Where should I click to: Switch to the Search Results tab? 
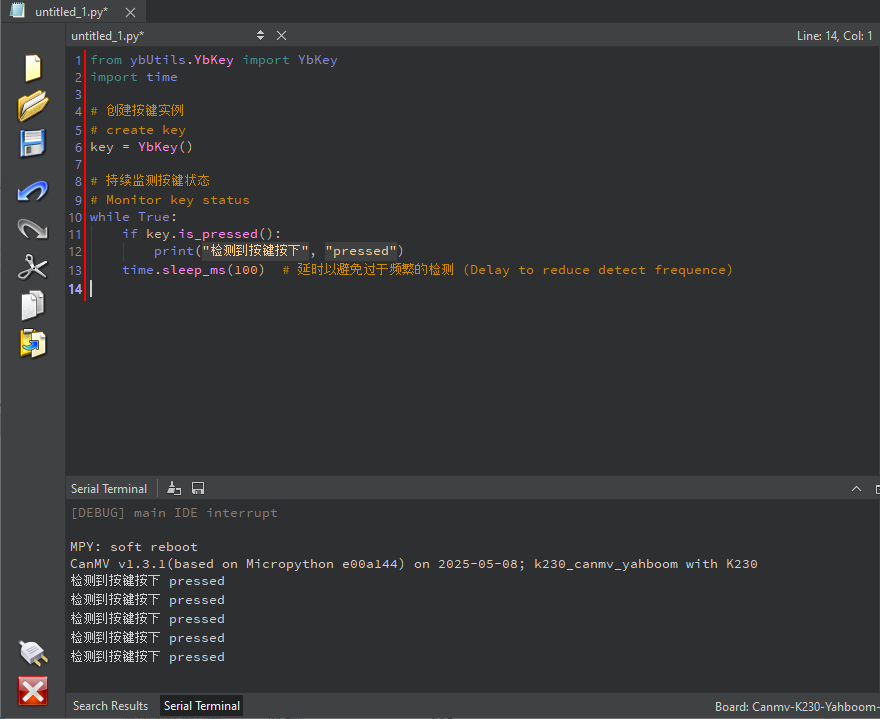point(111,706)
